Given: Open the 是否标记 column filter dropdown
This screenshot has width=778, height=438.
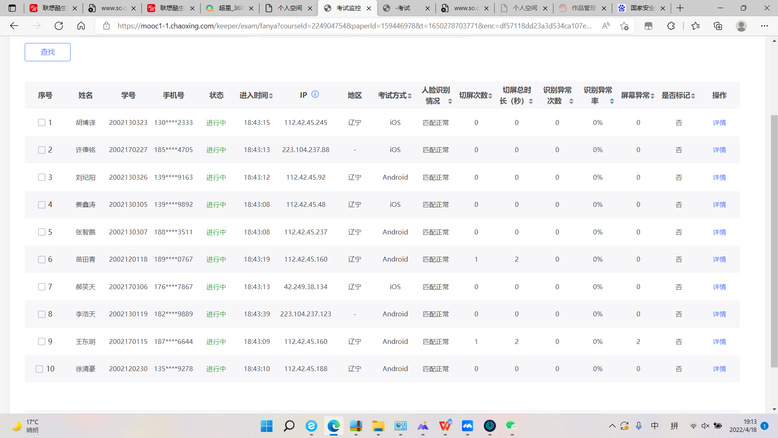Looking at the screenshot, I should tap(693, 96).
